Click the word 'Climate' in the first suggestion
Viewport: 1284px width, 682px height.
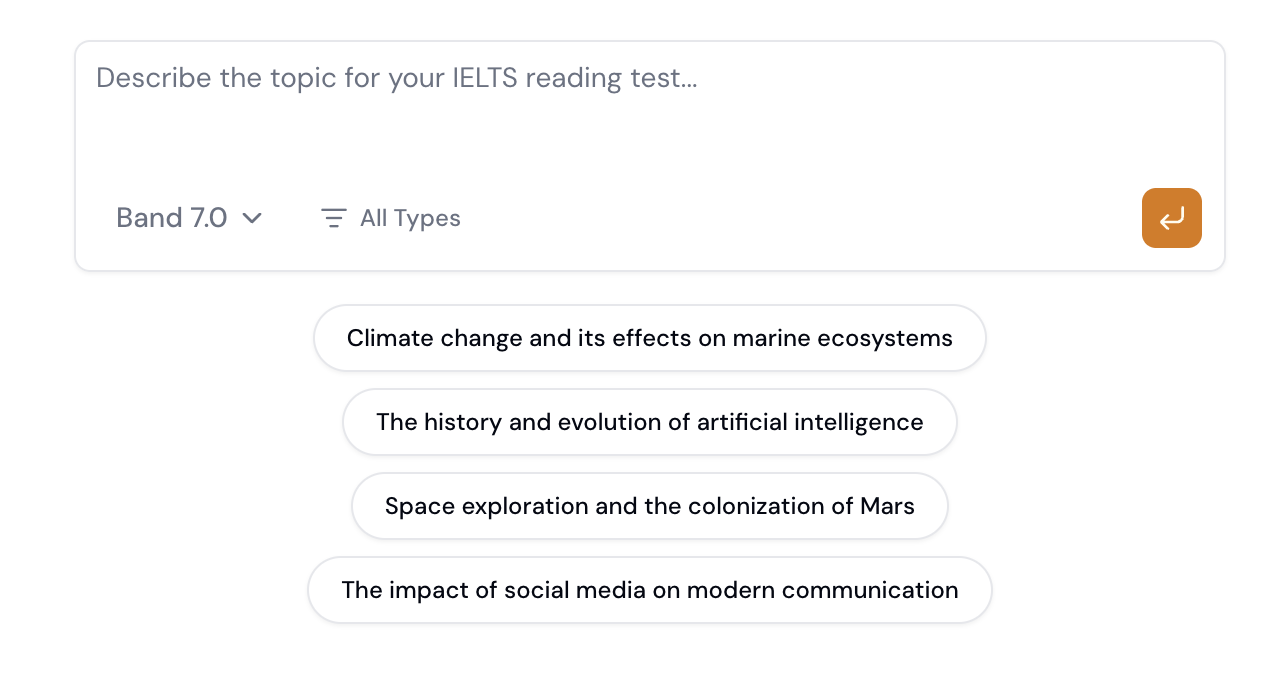(390, 338)
